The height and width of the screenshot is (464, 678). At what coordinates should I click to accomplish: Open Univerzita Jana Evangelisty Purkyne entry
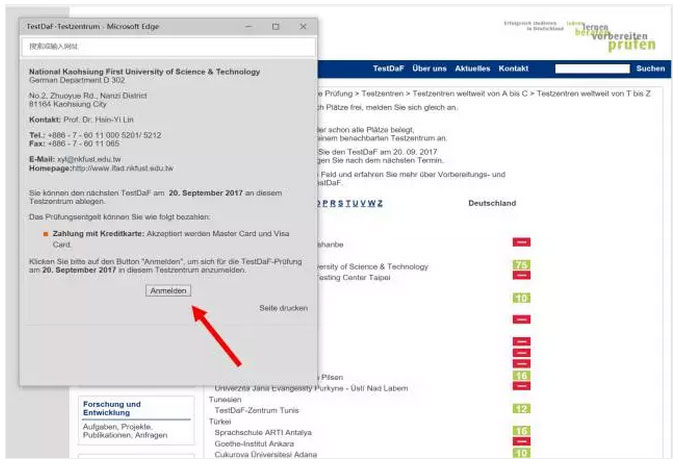click(x=311, y=388)
